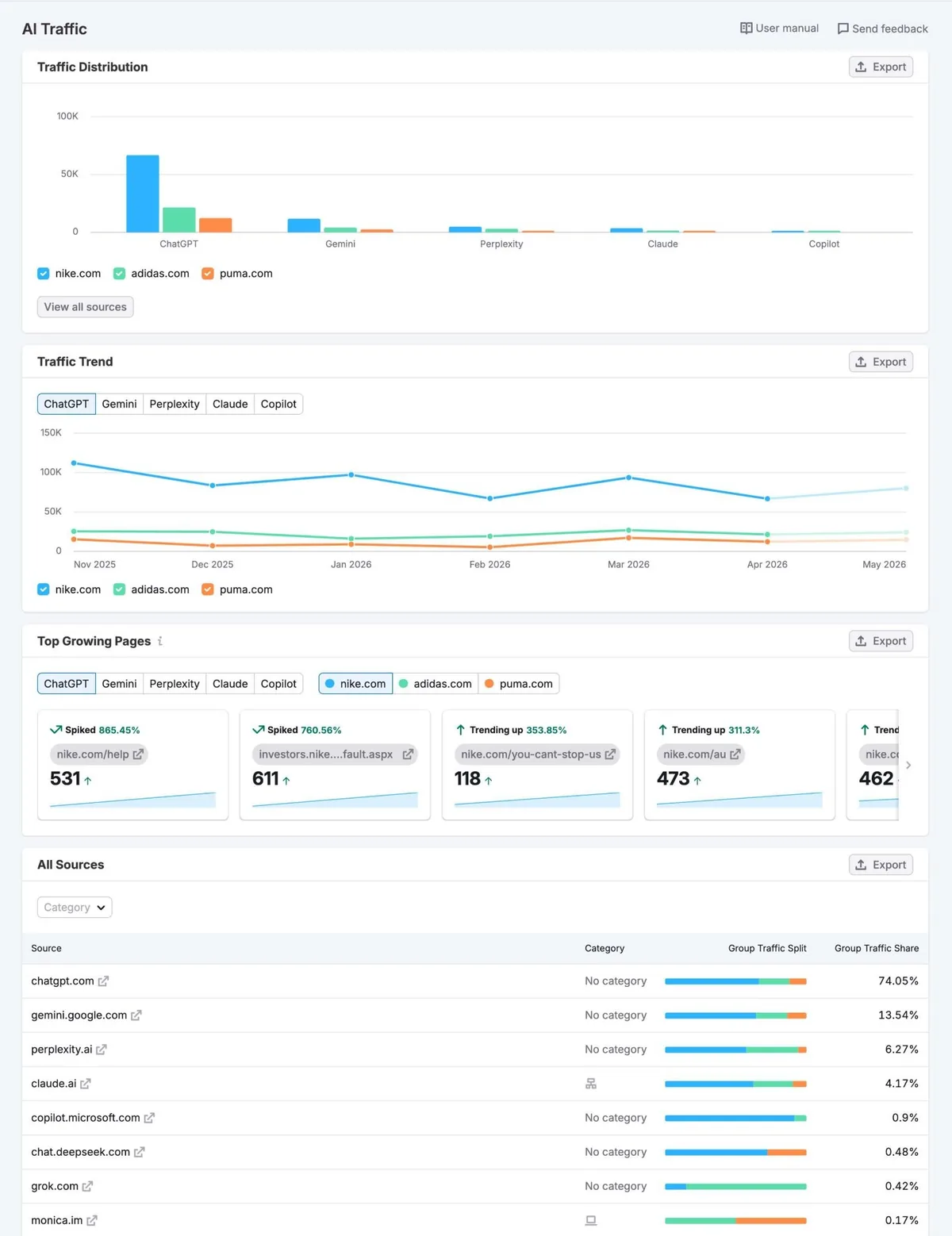Screen dimensions: 952x1236
Task: Open external link icon beside chat.deepseek.com
Action: 139,1152
